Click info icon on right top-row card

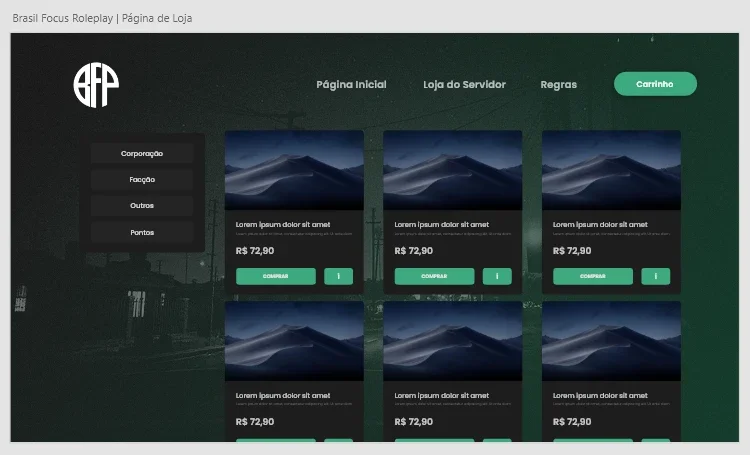pos(655,276)
